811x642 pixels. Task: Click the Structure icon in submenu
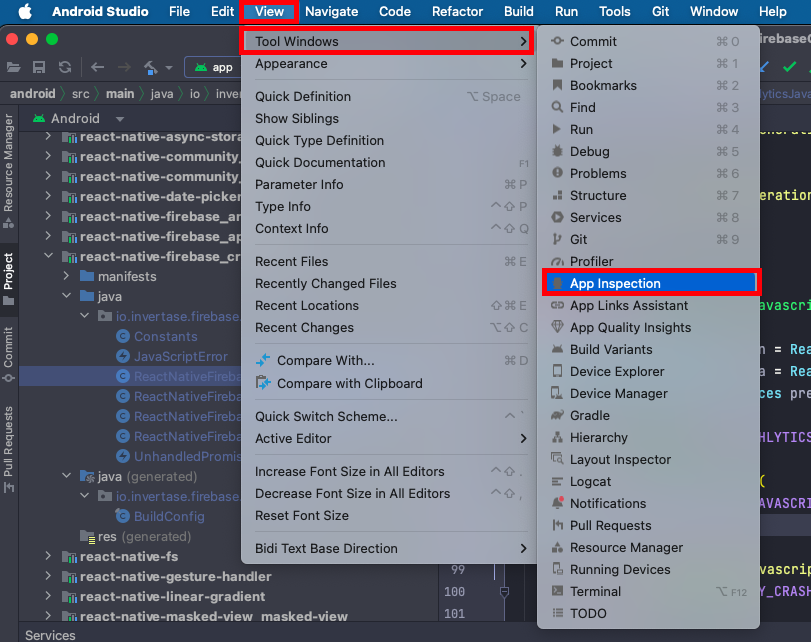(x=557, y=195)
